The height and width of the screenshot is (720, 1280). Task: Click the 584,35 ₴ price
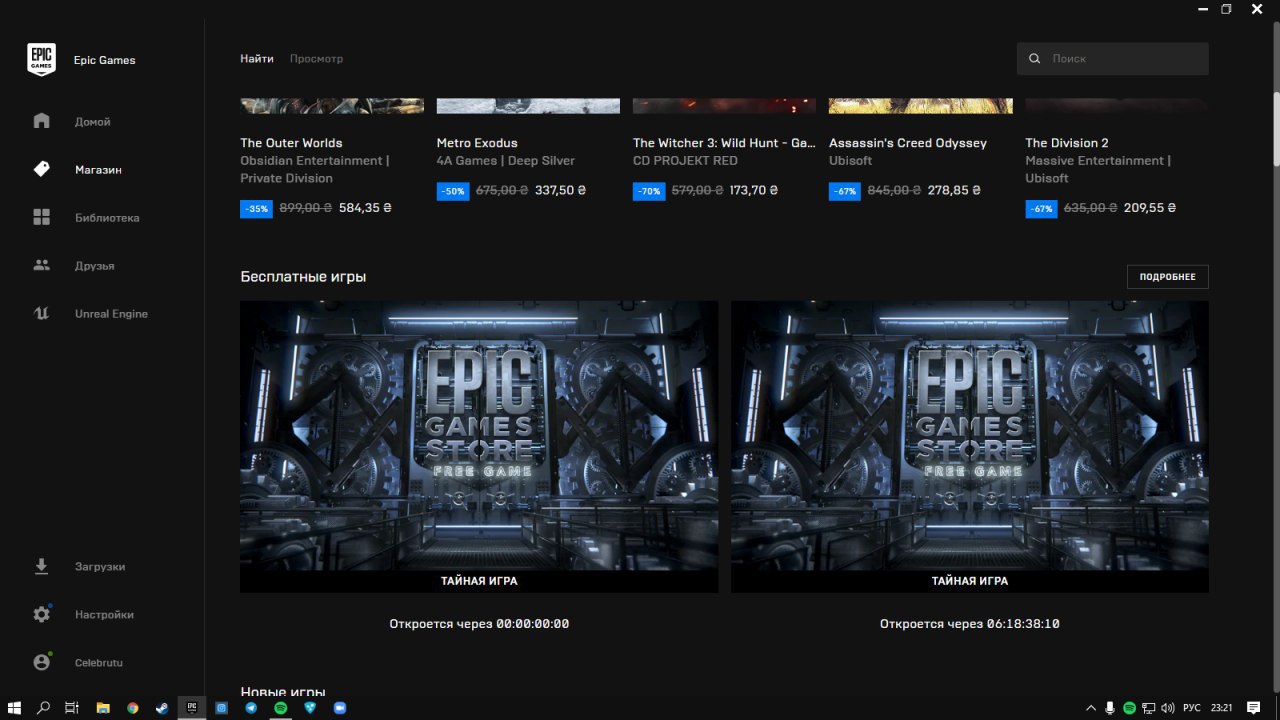(x=365, y=208)
